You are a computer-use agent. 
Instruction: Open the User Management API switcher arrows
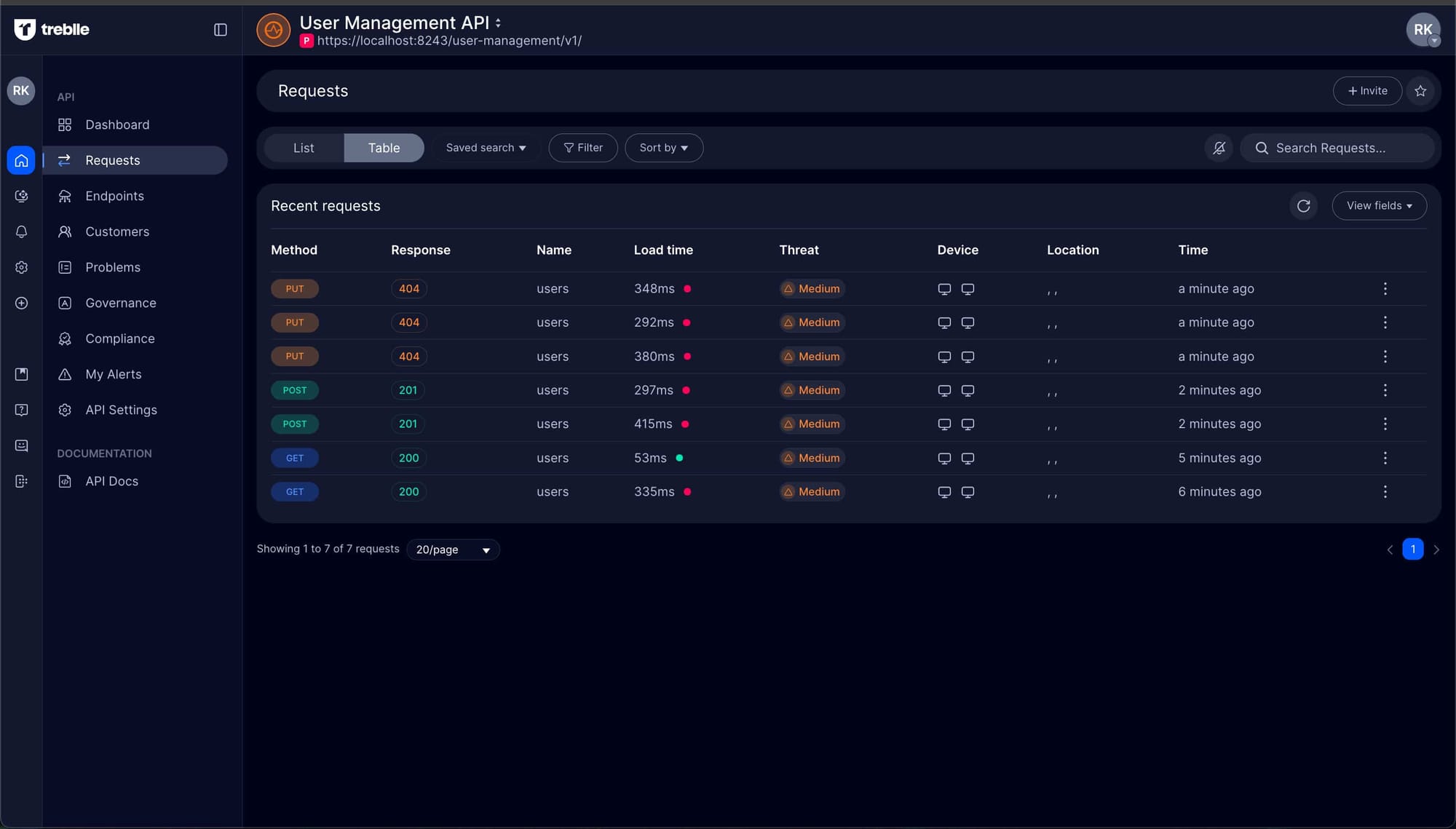click(x=498, y=23)
